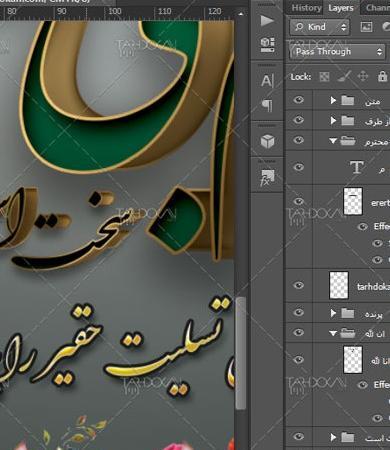This screenshot has height=450, width=390.
Task: Open the 3D panel cube icon
Action: pos(267,141)
